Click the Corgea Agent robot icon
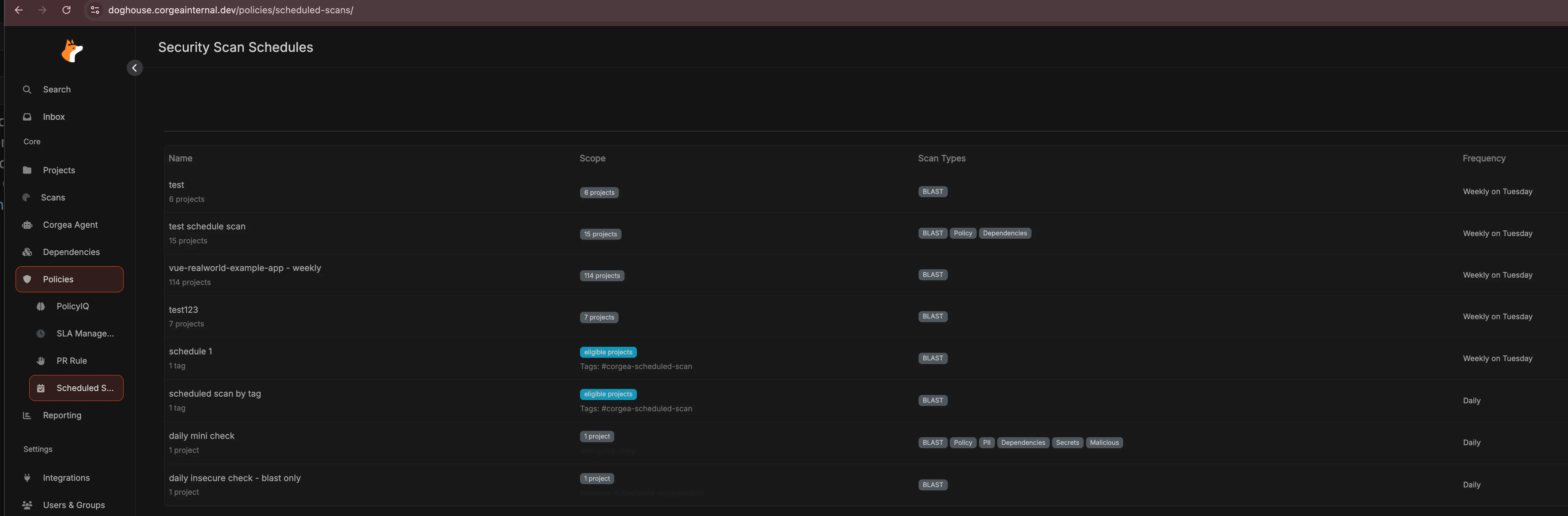The image size is (1568, 516). click(27, 225)
